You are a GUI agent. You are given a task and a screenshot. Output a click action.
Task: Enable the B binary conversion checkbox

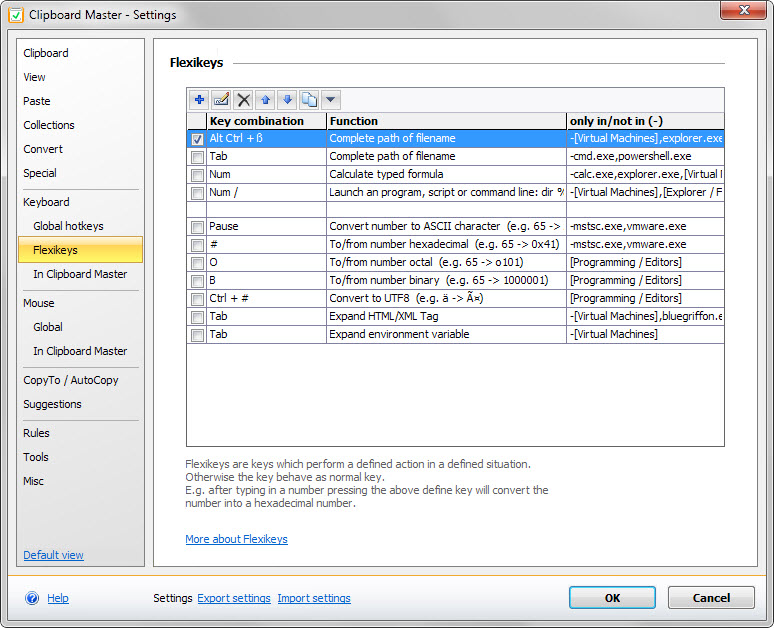point(197,281)
